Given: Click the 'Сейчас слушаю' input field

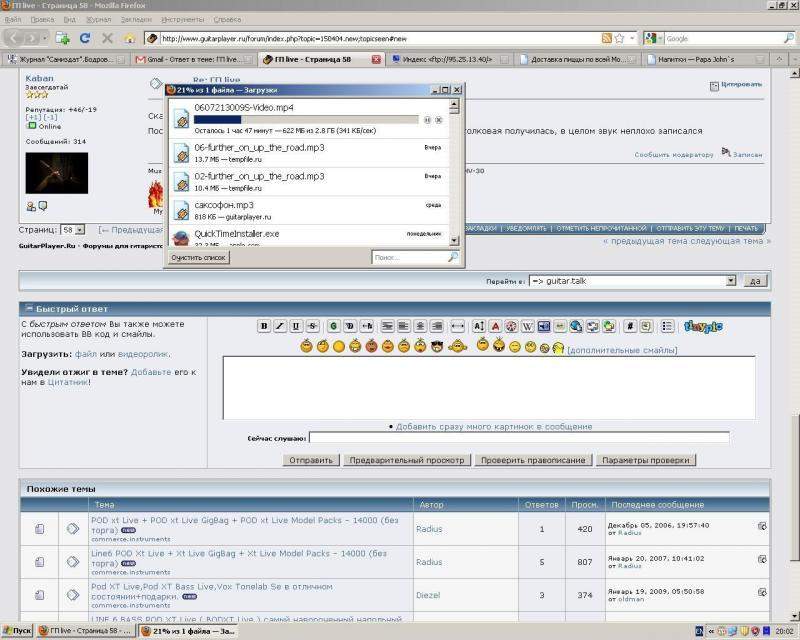Looking at the screenshot, I should pyautogui.click(x=518, y=438).
